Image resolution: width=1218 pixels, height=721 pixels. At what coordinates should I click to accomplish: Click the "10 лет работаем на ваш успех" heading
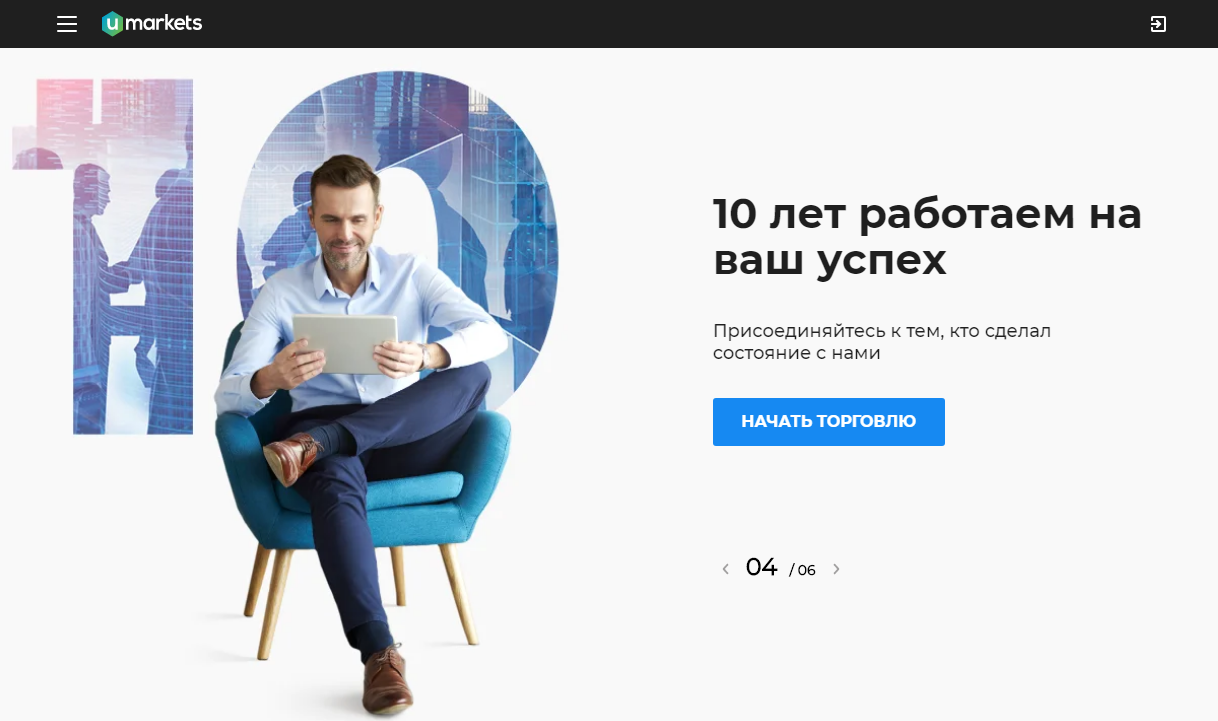pos(927,237)
